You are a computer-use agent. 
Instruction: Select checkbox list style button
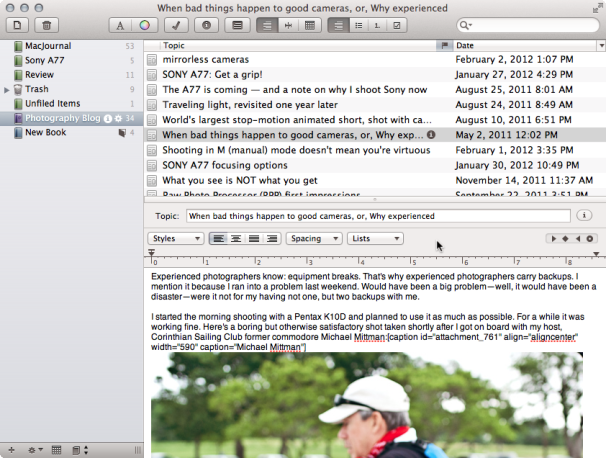397,26
